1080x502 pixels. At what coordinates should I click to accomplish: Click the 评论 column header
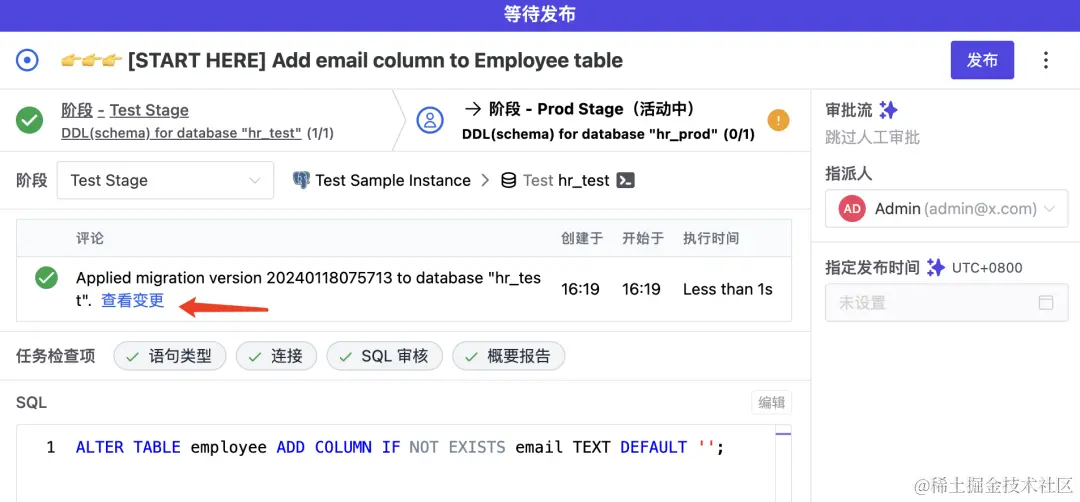coord(90,238)
